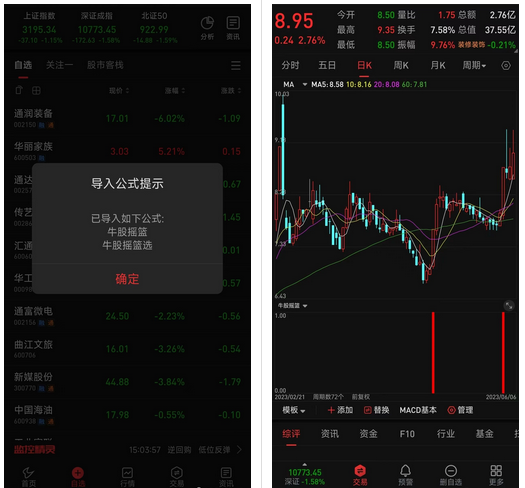Open the 通润装备 stock row
525x488 pixels.
127,118
